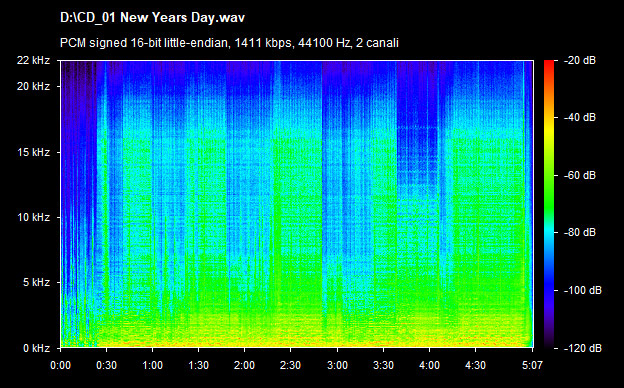Image resolution: width=624 pixels, height=388 pixels.
Task: Click the '1:30' time axis label
Action: 198,365
